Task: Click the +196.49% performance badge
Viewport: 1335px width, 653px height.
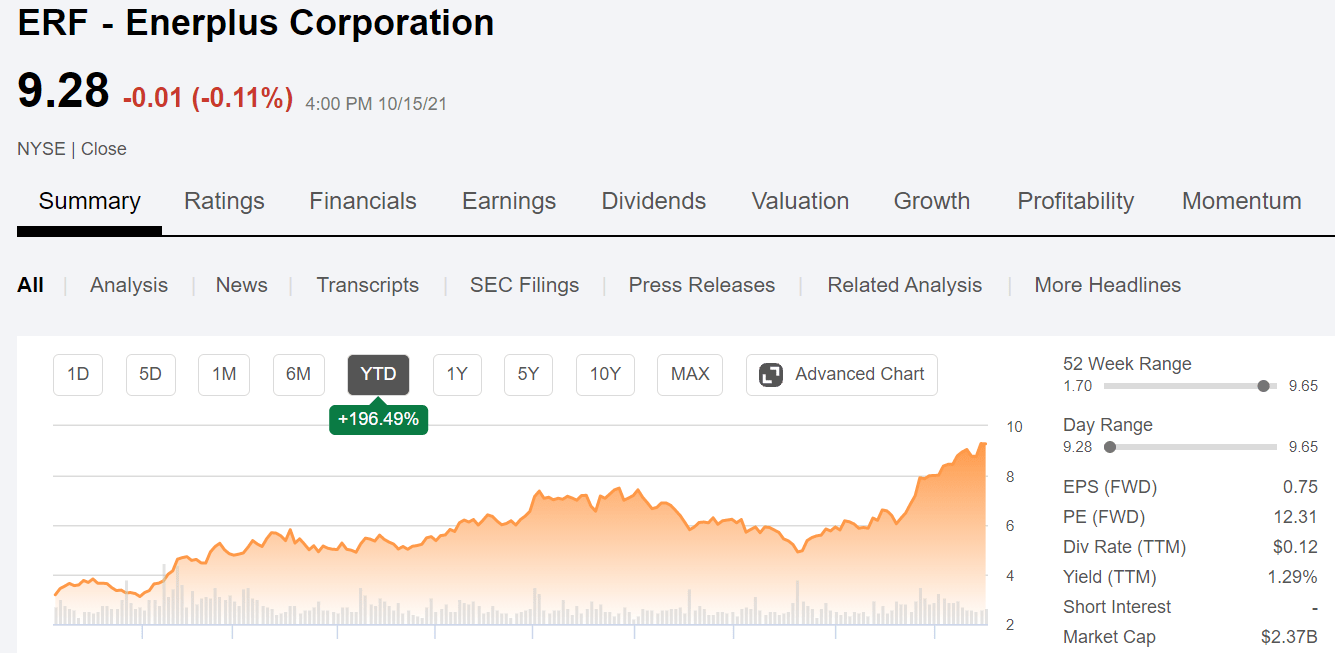Action: point(378,419)
